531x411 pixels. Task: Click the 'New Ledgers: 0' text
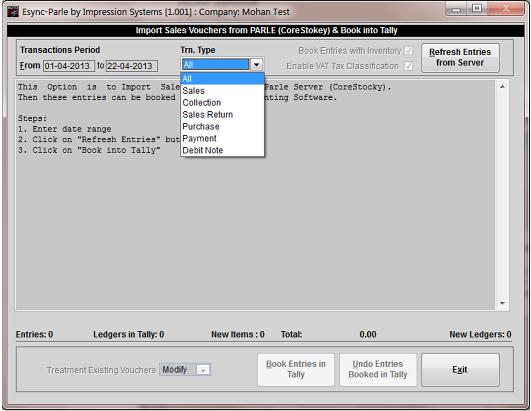coord(480,334)
